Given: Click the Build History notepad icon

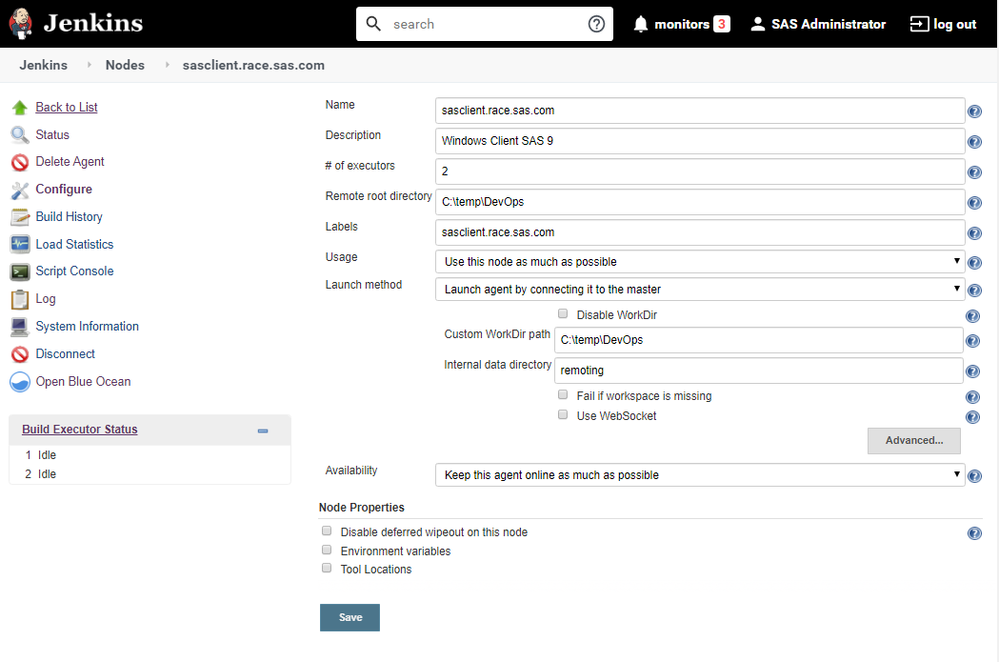Looking at the screenshot, I should (19, 217).
